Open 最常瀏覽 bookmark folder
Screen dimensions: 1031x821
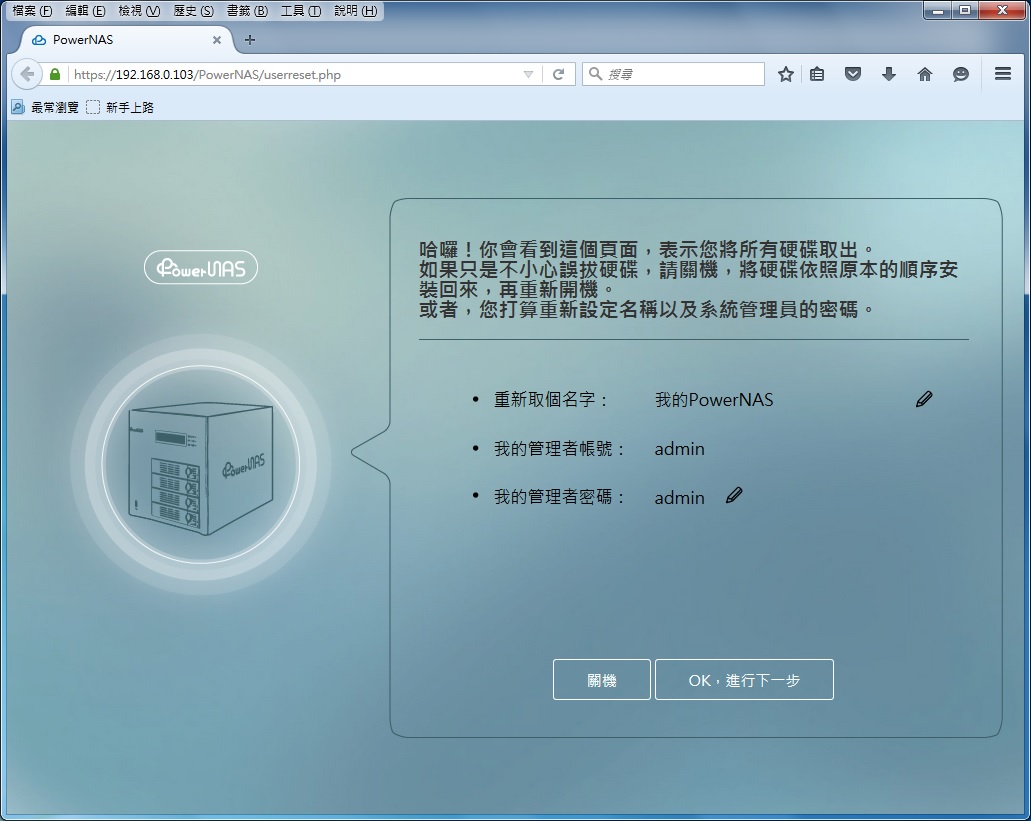point(45,107)
